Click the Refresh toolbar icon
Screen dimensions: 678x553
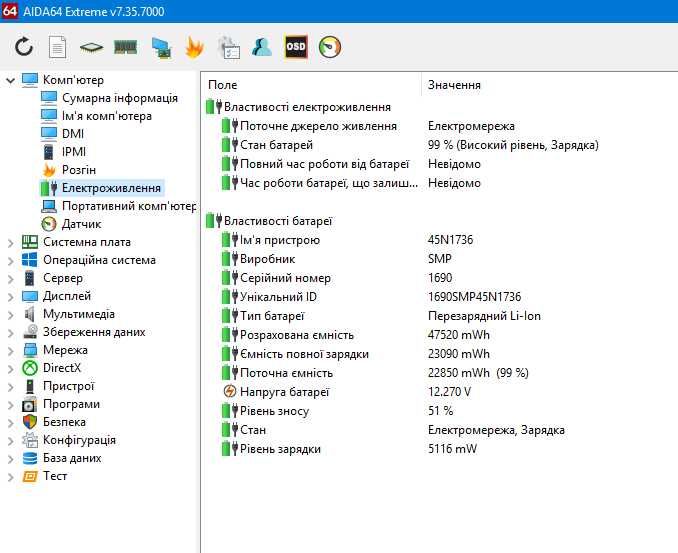point(24,47)
